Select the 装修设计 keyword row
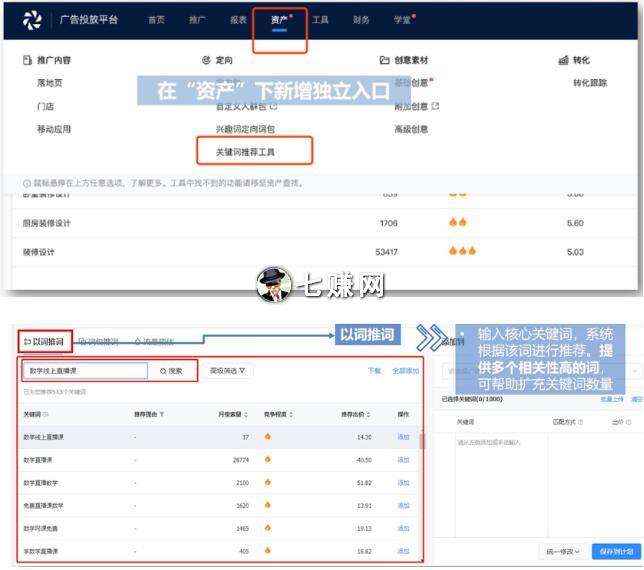 click(x=324, y=252)
